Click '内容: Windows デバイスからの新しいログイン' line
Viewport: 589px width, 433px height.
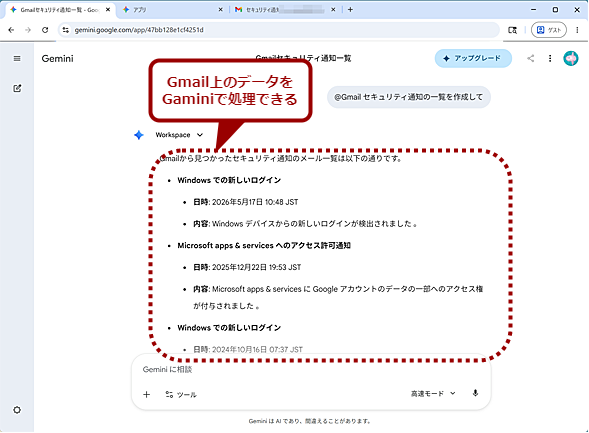pyautogui.click(x=305, y=224)
